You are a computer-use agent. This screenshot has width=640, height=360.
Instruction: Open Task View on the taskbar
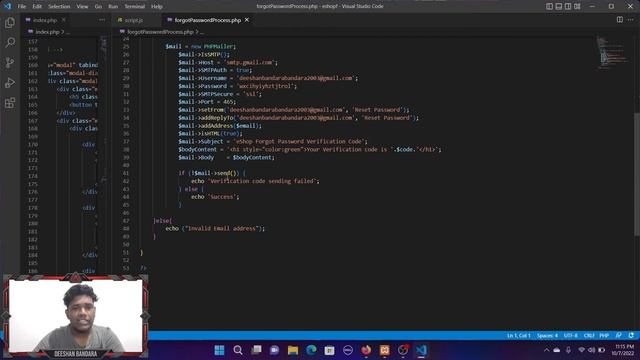click(x=256, y=350)
